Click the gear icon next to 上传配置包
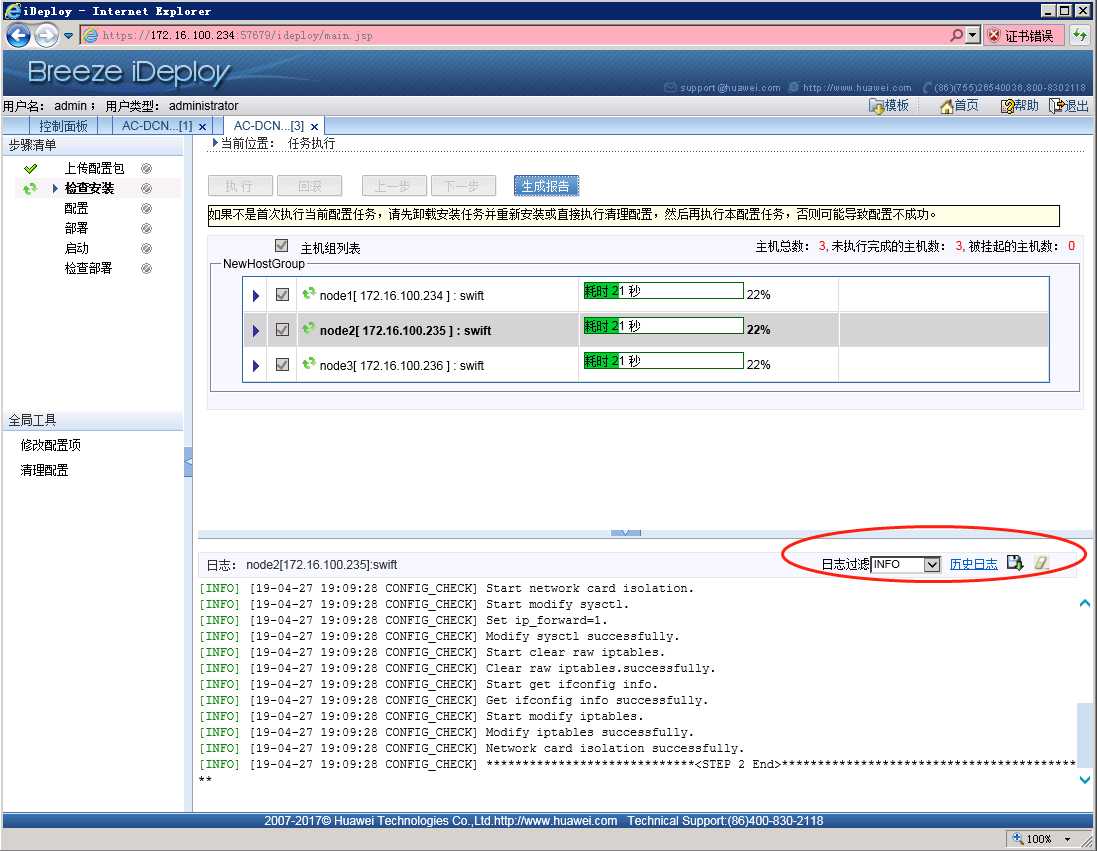 pyautogui.click(x=146, y=169)
